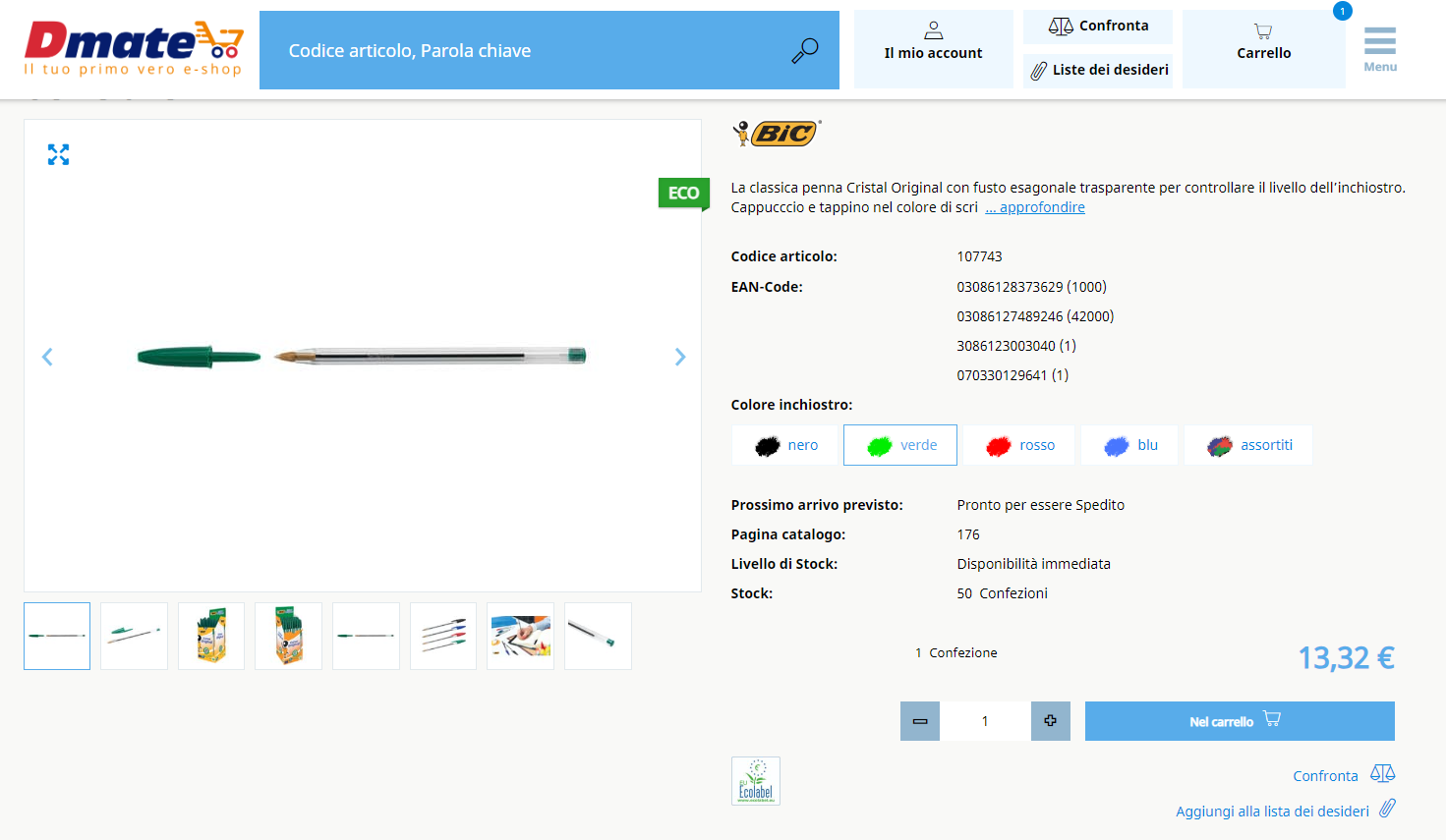The width and height of the screenshot is (1446, 840).
Task: Click the EU Ecolabel icon
Action: pos(756,781)
